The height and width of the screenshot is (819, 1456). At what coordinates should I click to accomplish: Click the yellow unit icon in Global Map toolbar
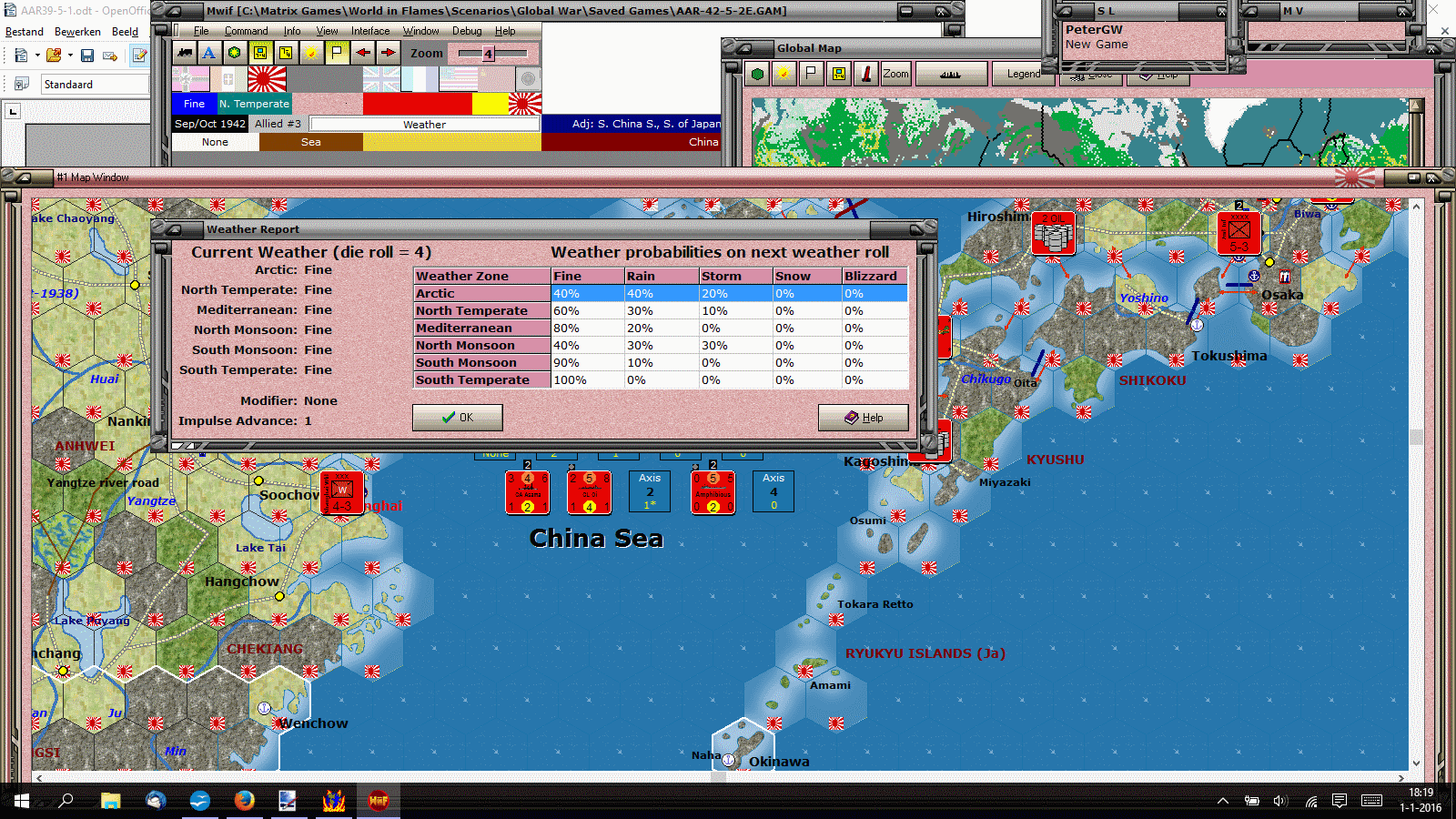(838, 75)
